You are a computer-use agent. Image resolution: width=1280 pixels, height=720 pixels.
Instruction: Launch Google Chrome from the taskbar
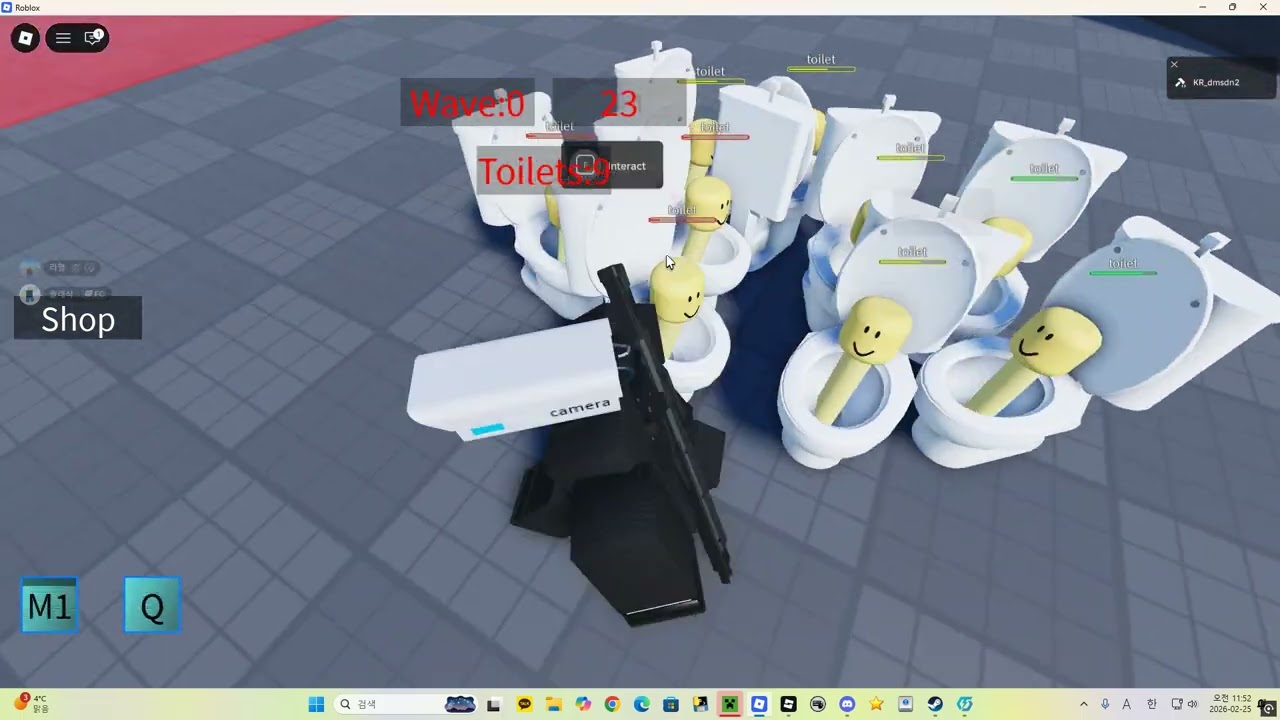coord(612,705)
